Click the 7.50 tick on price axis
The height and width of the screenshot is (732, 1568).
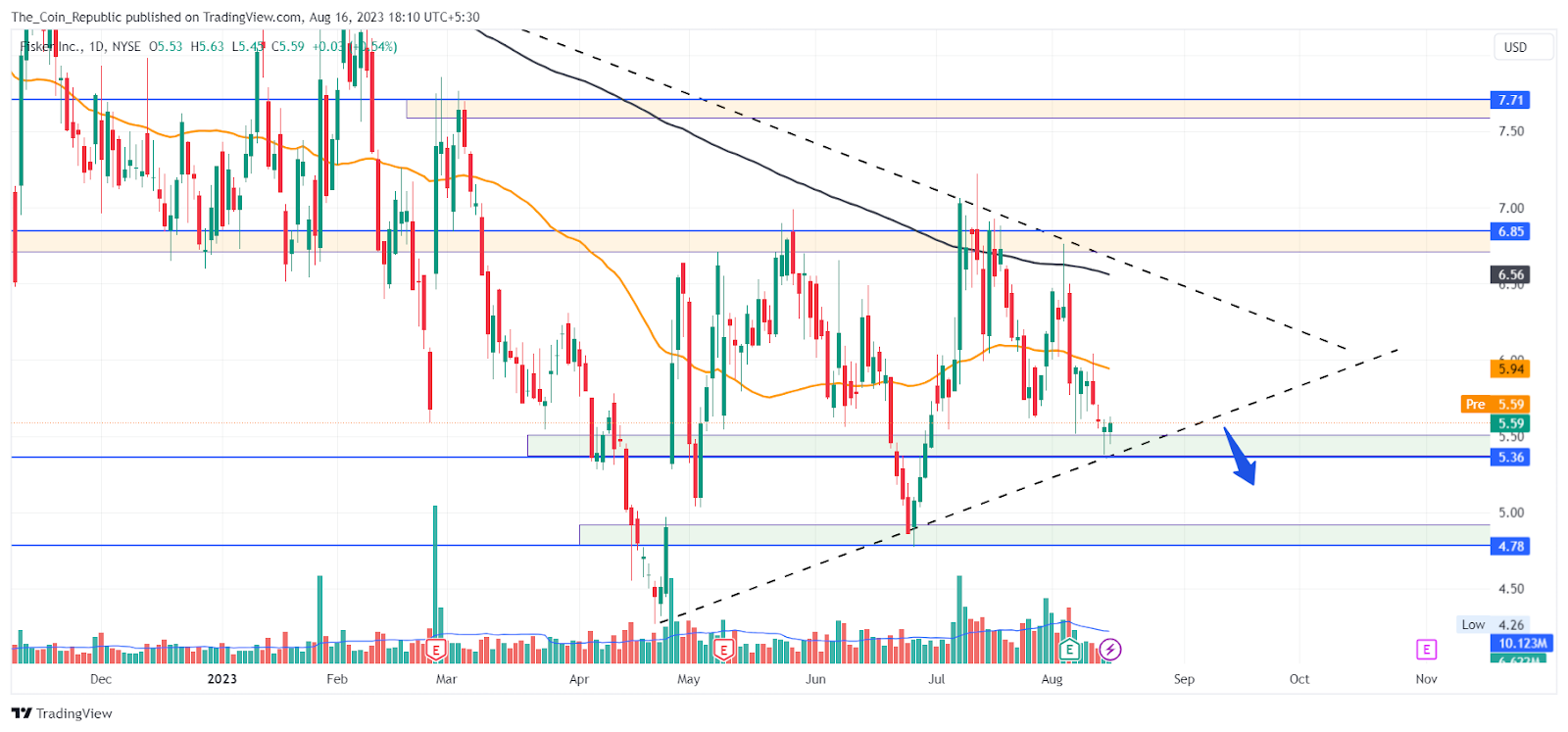[x=1511, y=131]
